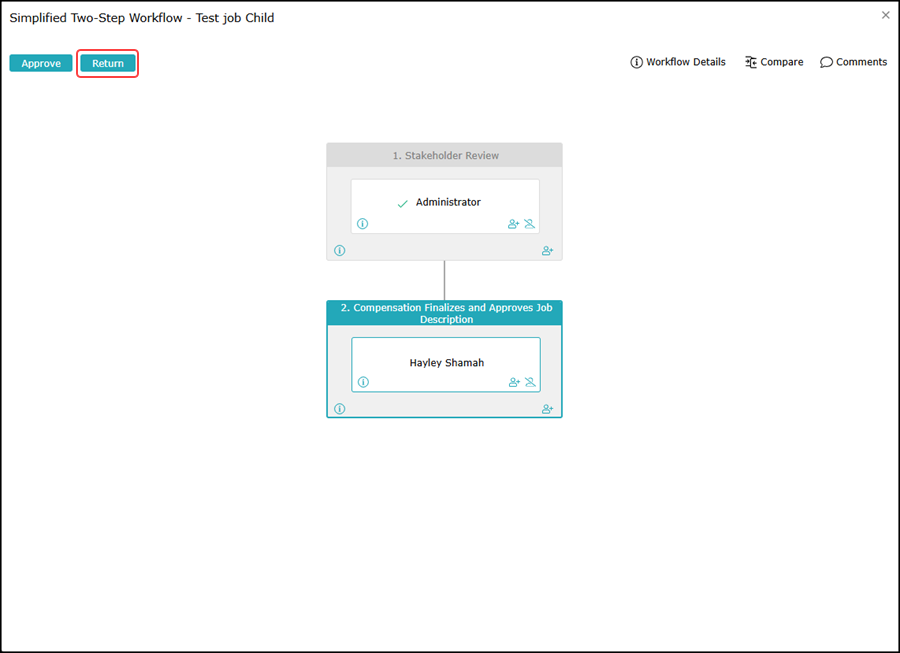The height and width of the screenshot is (653, 900).
Task: Remove Administrator approver icon
Action: coord(529,224)
